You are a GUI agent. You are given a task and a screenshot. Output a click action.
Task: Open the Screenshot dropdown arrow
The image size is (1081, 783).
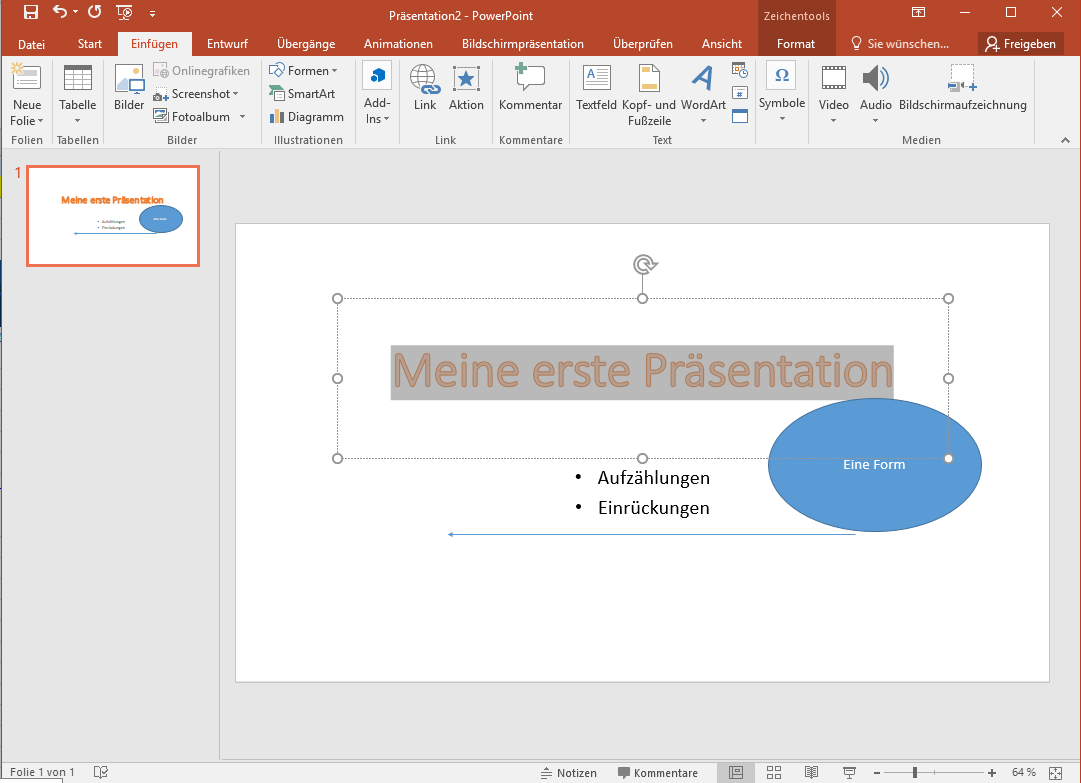[x=235, y=94]
